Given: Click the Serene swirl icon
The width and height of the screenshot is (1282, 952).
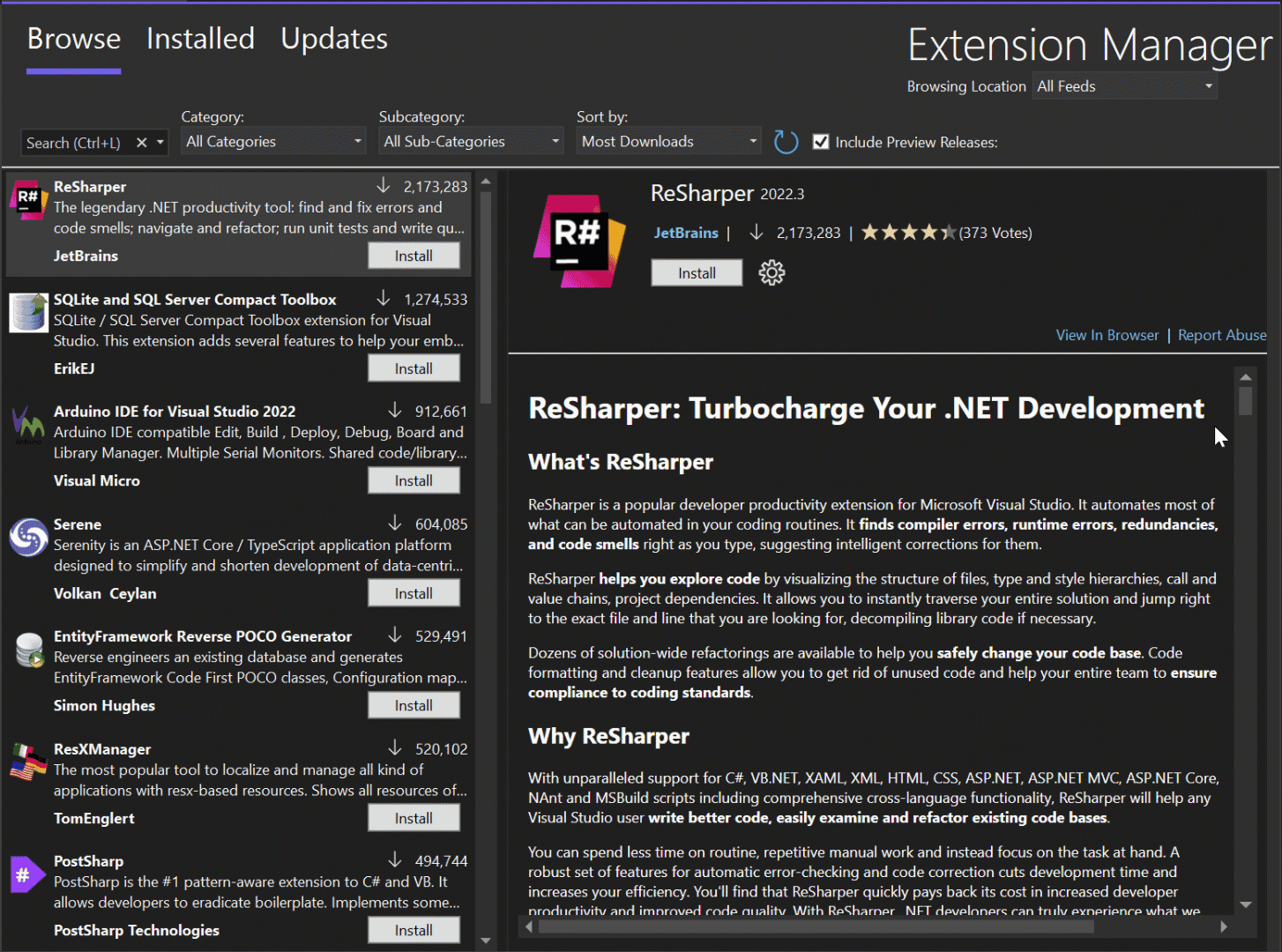Looking at the screenshot, I should point(28,537).
